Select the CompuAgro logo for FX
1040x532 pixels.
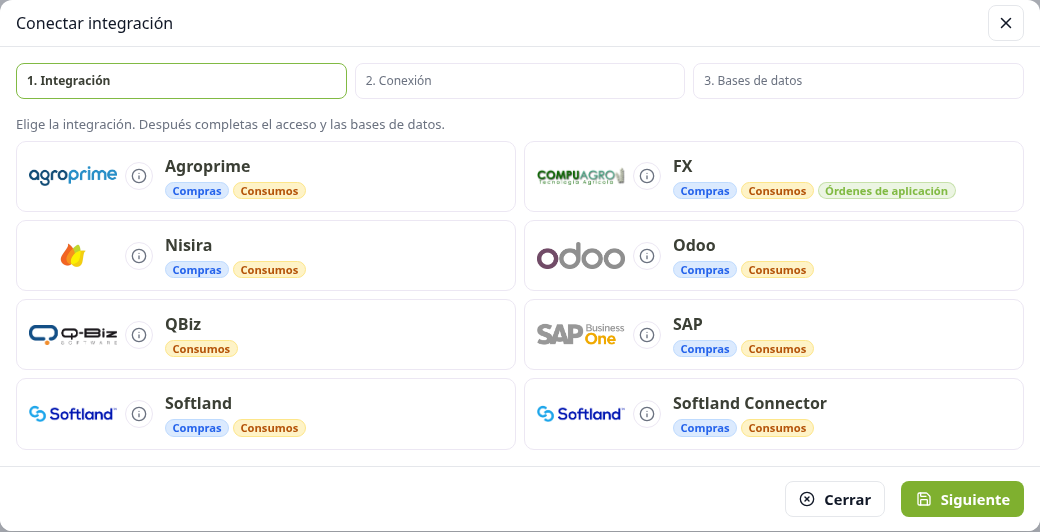click(581, 176)
